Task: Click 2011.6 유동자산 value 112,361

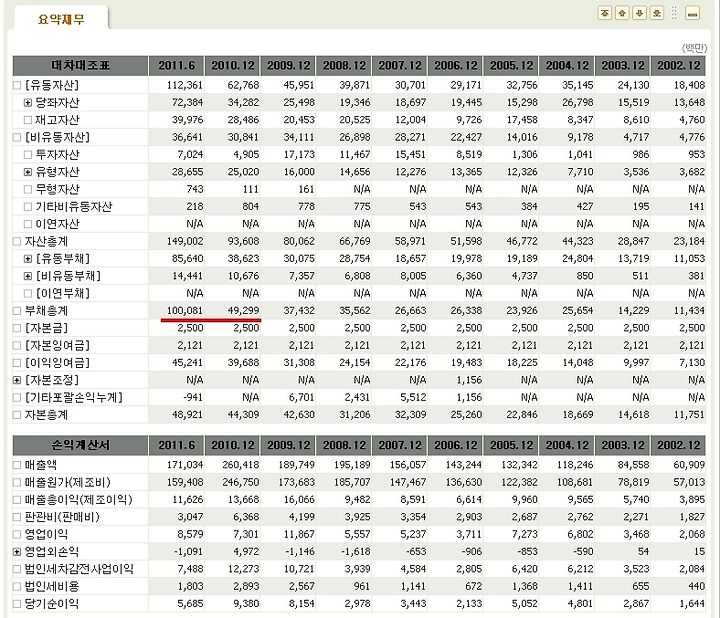Action: point(185,85)
